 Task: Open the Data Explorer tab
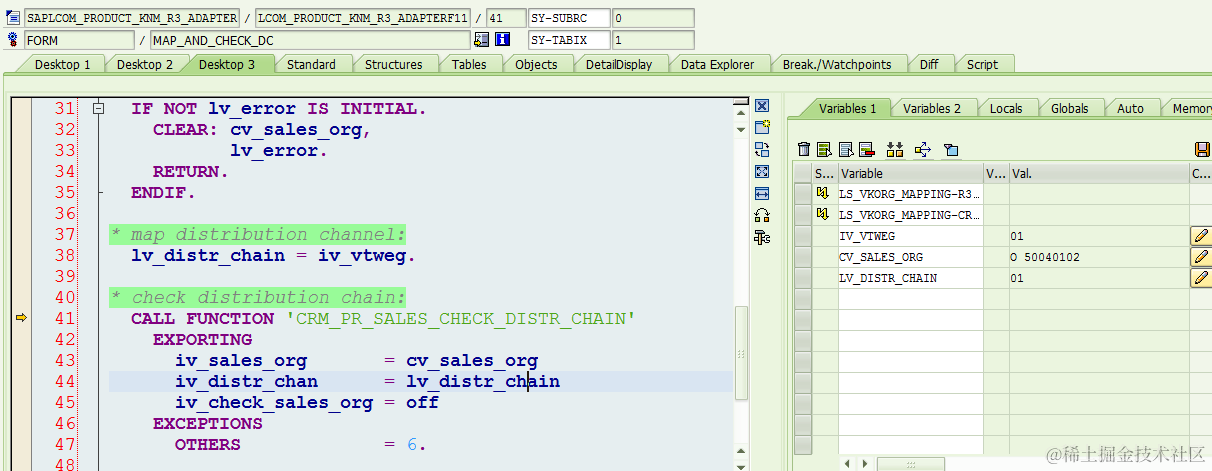(x=717, y=64)
